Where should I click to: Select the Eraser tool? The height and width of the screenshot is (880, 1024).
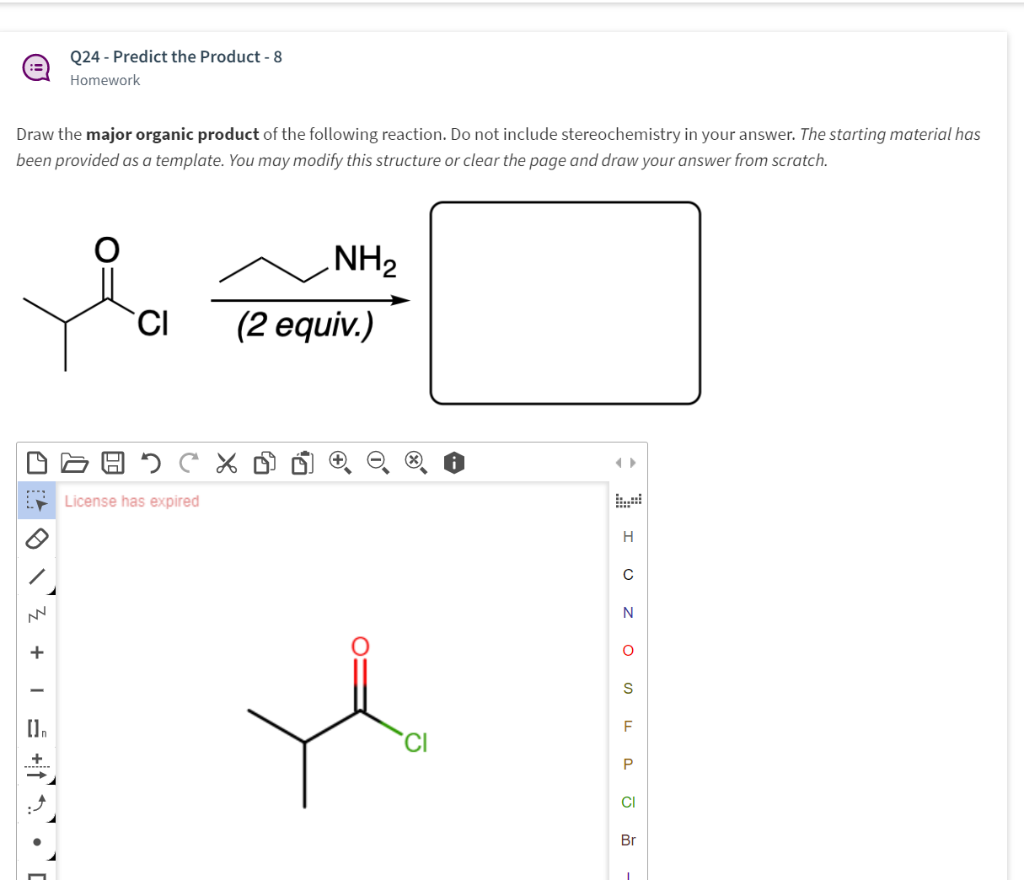point(36,539)
